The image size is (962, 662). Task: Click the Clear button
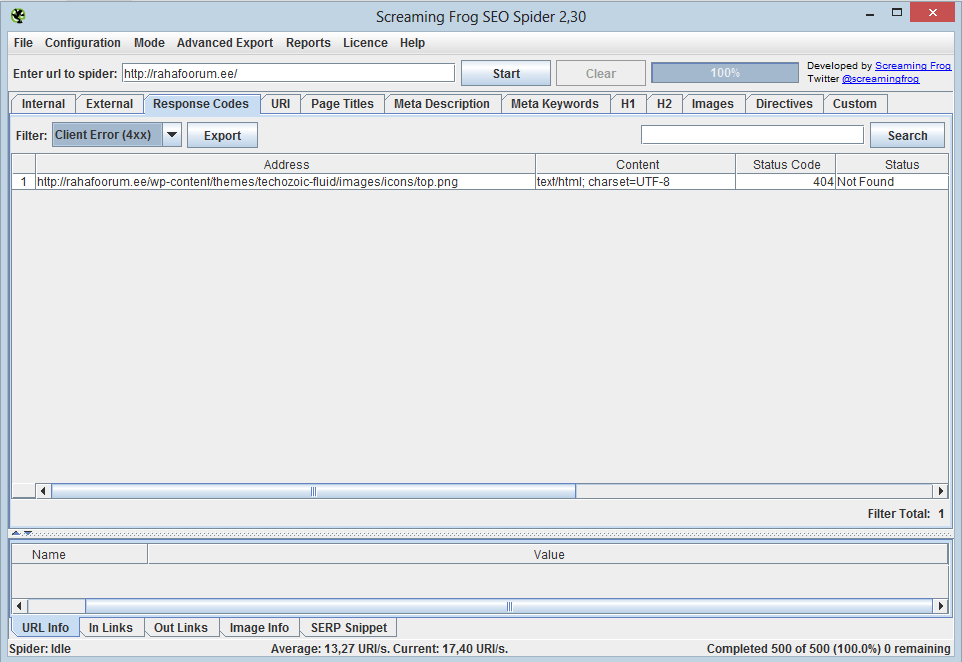coord(601,73)
